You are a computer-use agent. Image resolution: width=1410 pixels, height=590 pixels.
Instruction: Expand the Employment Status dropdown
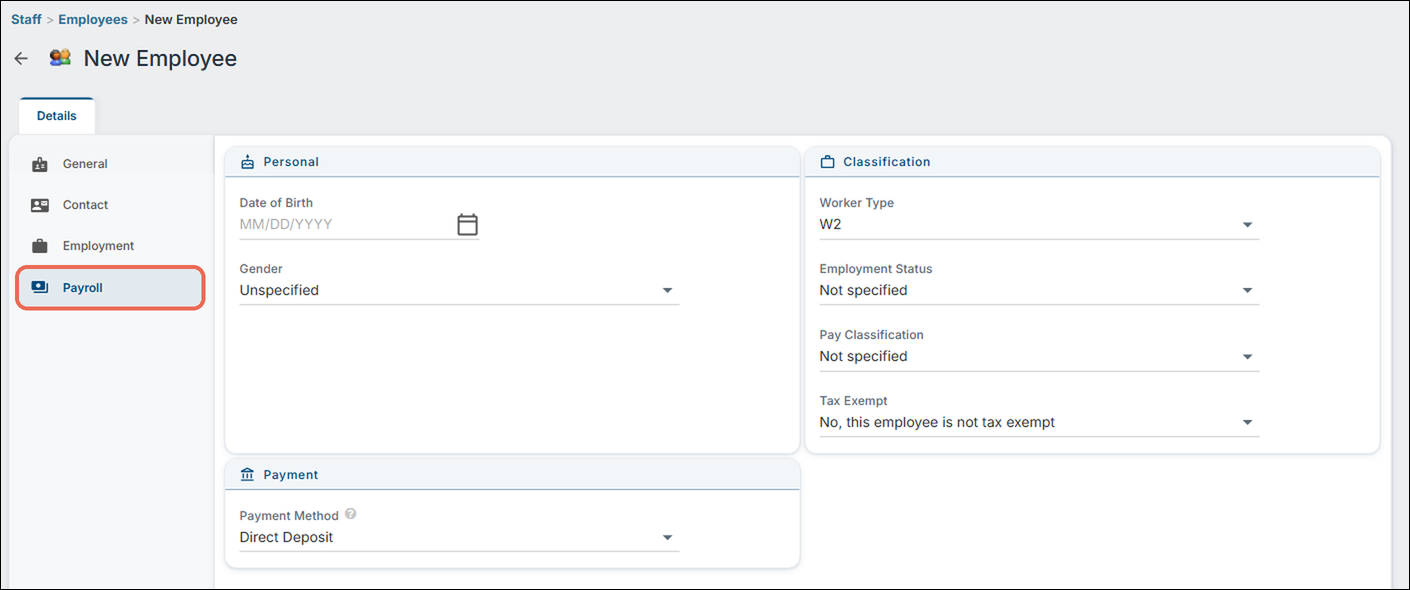click(1039, 290)
